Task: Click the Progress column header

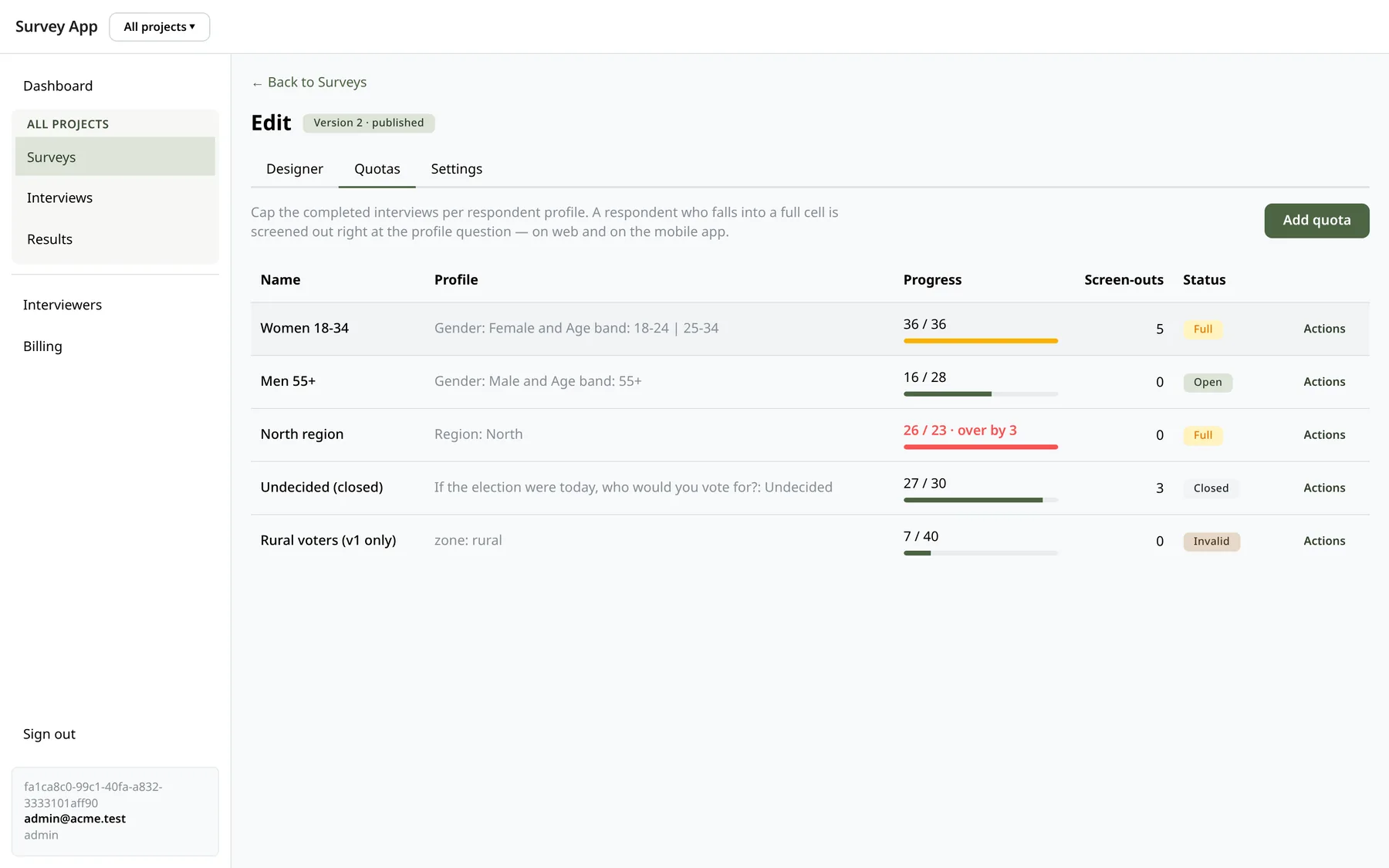Action: coord(932,280)
